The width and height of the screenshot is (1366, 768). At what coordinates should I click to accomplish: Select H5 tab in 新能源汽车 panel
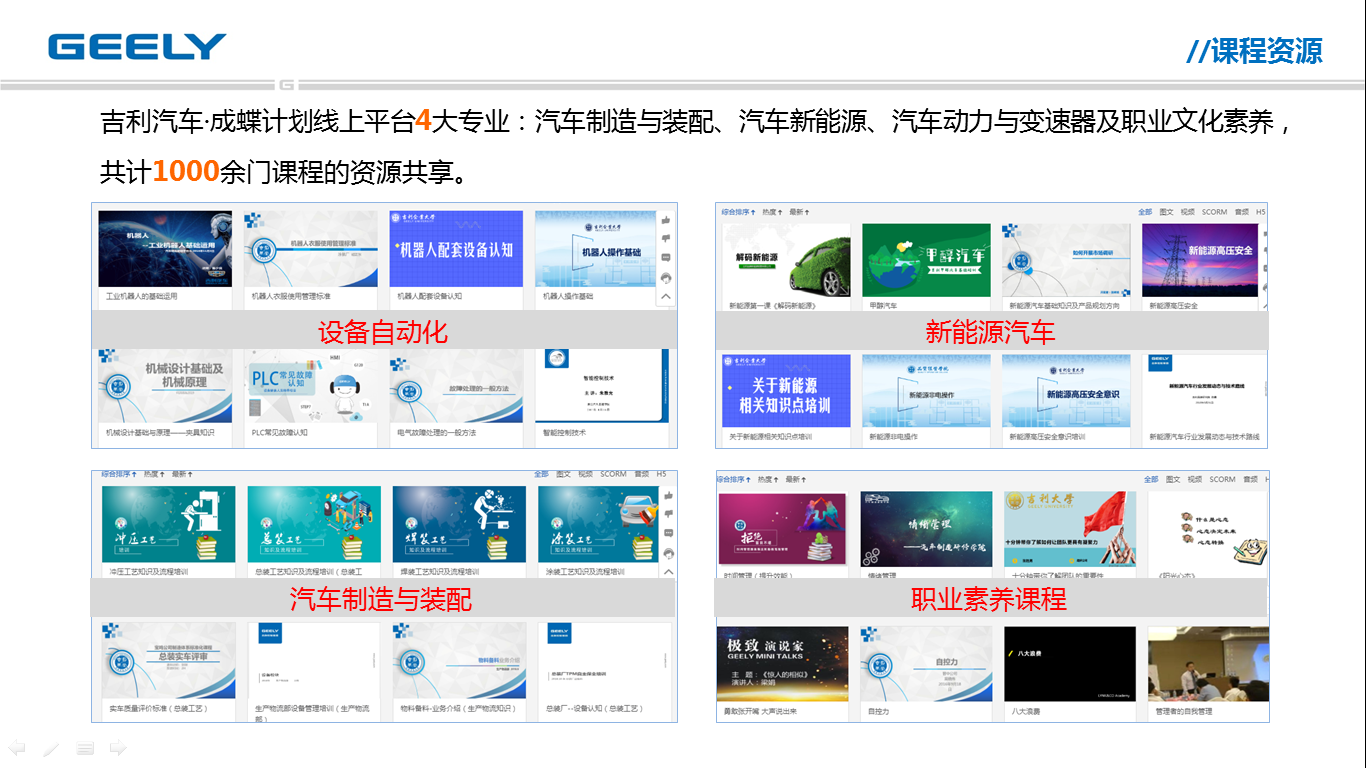pyautogui.click(x=1260, y=212)
